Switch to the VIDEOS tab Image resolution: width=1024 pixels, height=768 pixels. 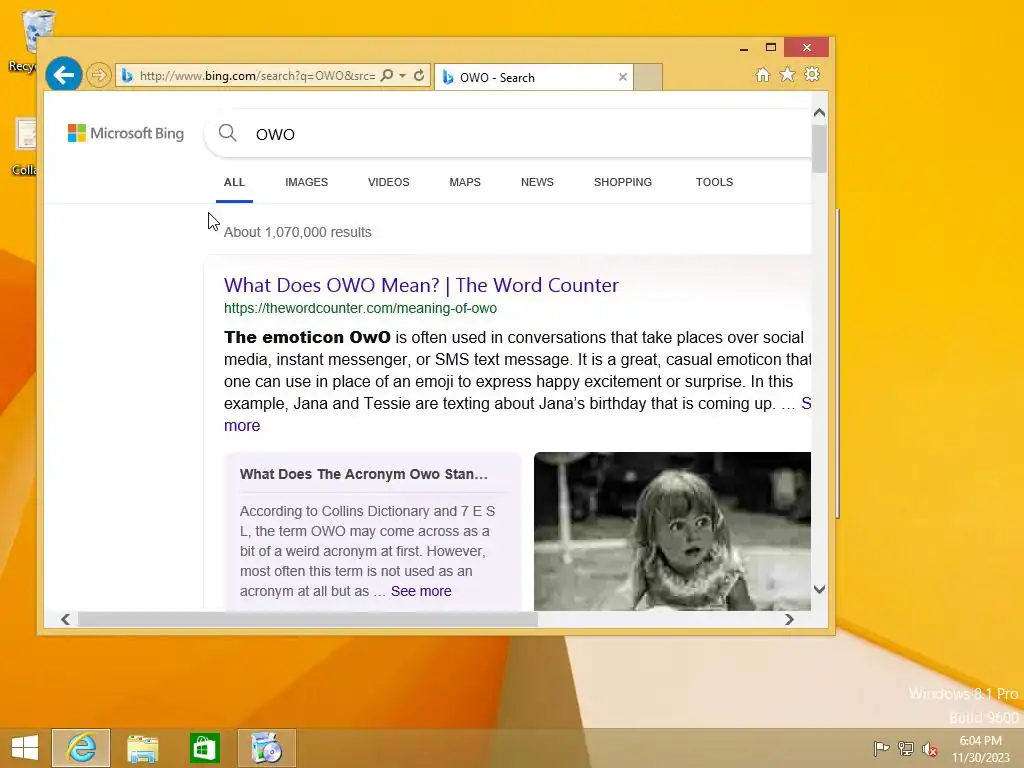click(x=389, y=182)
